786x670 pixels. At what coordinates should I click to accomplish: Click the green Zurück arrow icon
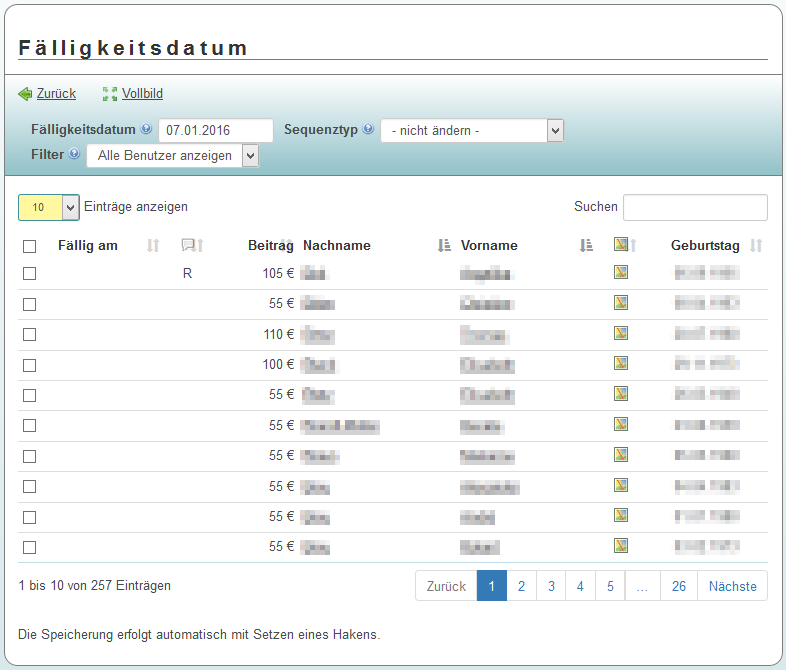coord(25,94)
